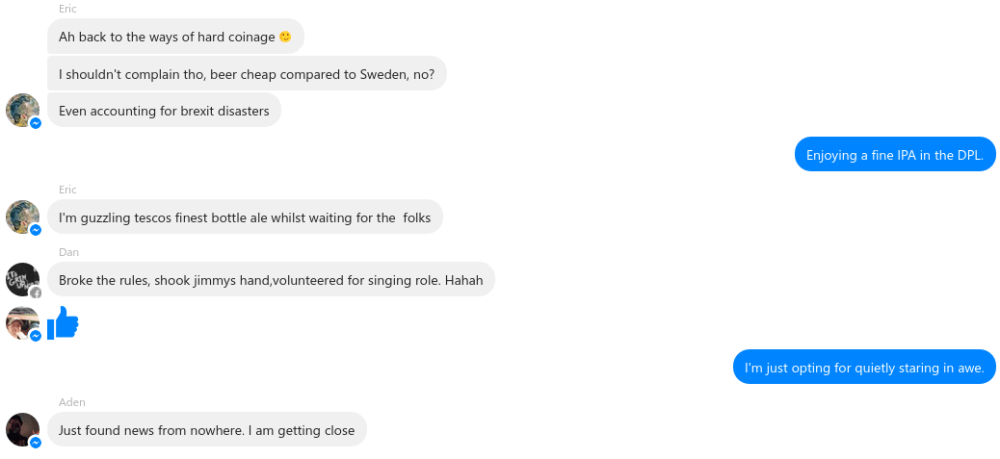Click Messenger badge on Aden's avatar
Viewport: 1000px width, 459px height.
(x=35, y=442)
